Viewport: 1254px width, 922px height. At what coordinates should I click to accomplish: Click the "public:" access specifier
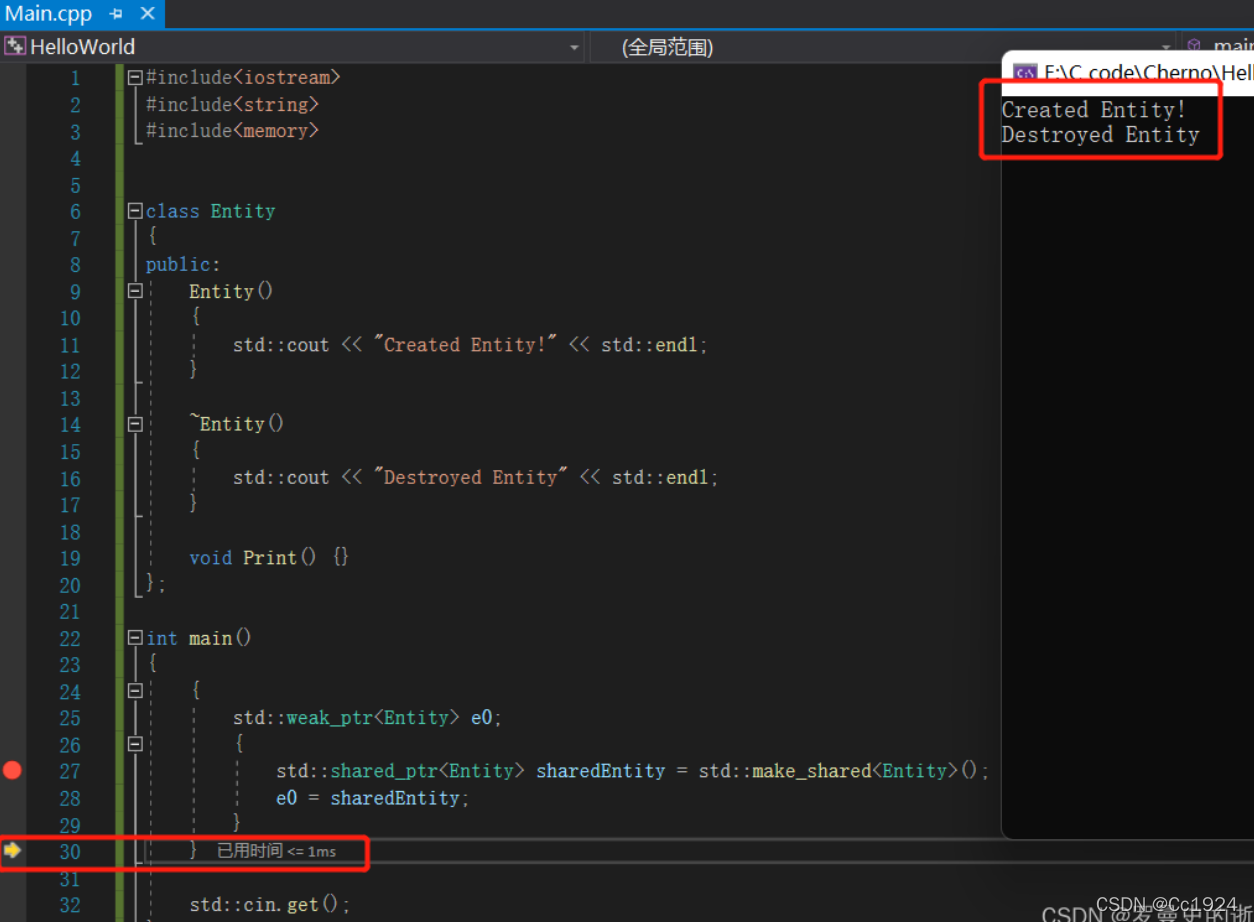[x=183, y=265]
